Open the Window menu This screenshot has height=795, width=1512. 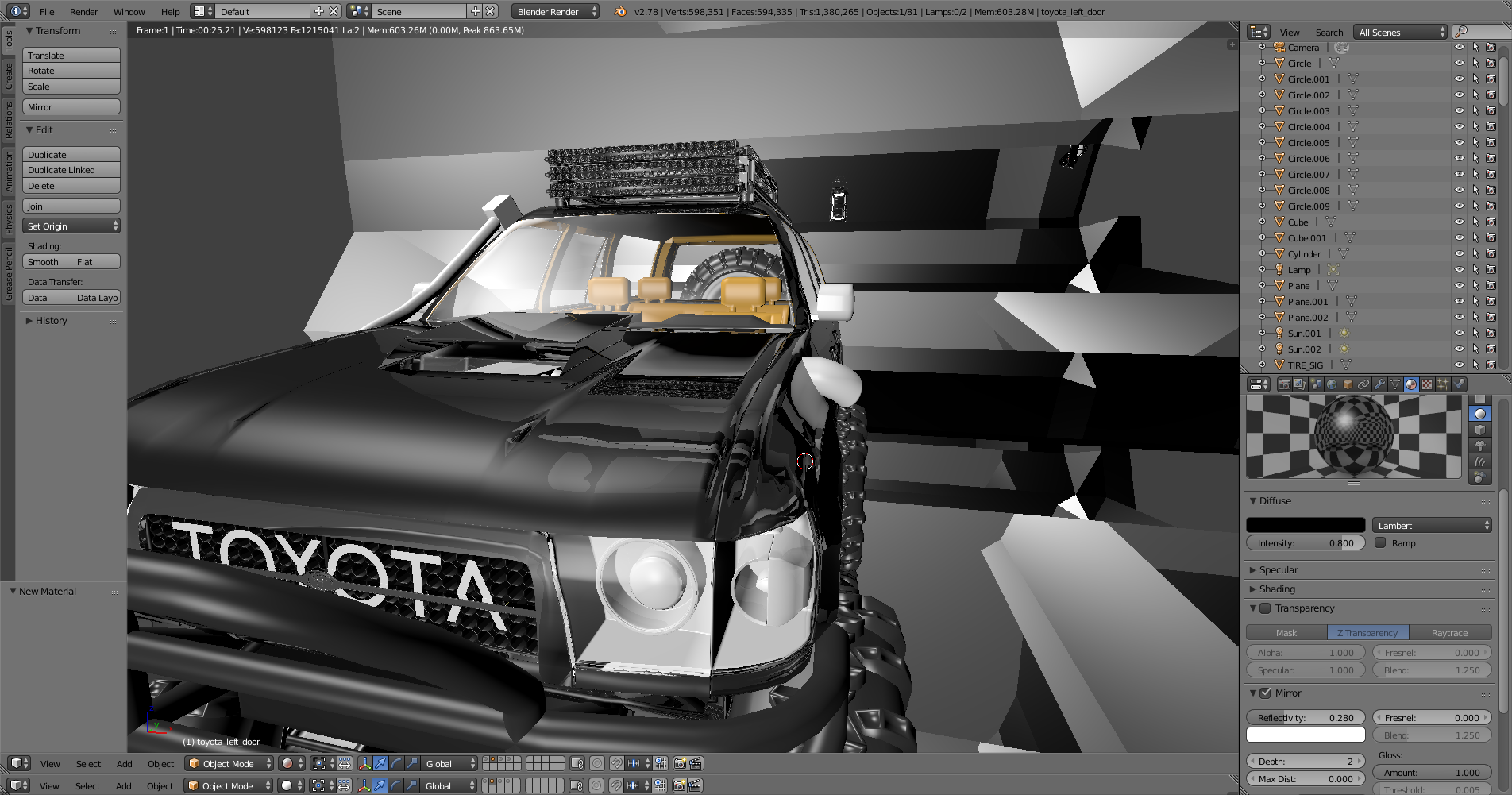click(129, 12)
